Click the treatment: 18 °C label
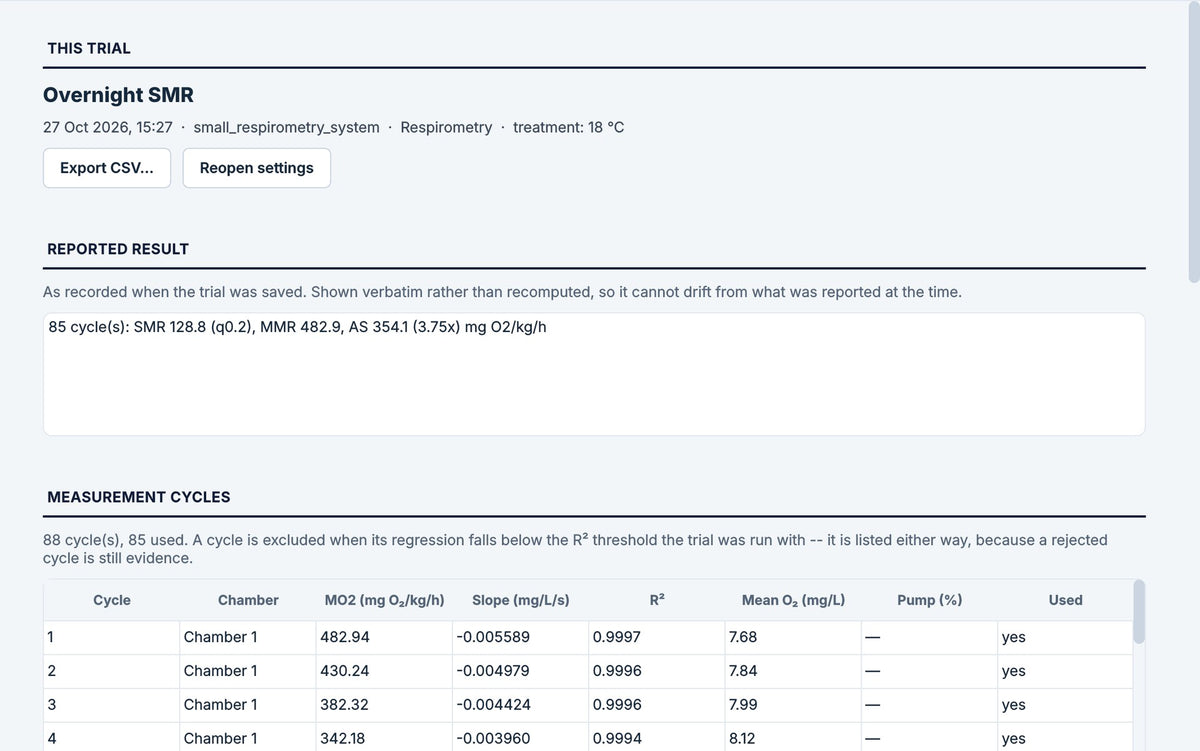The image size is (1200, 751). tap(569, 128)
